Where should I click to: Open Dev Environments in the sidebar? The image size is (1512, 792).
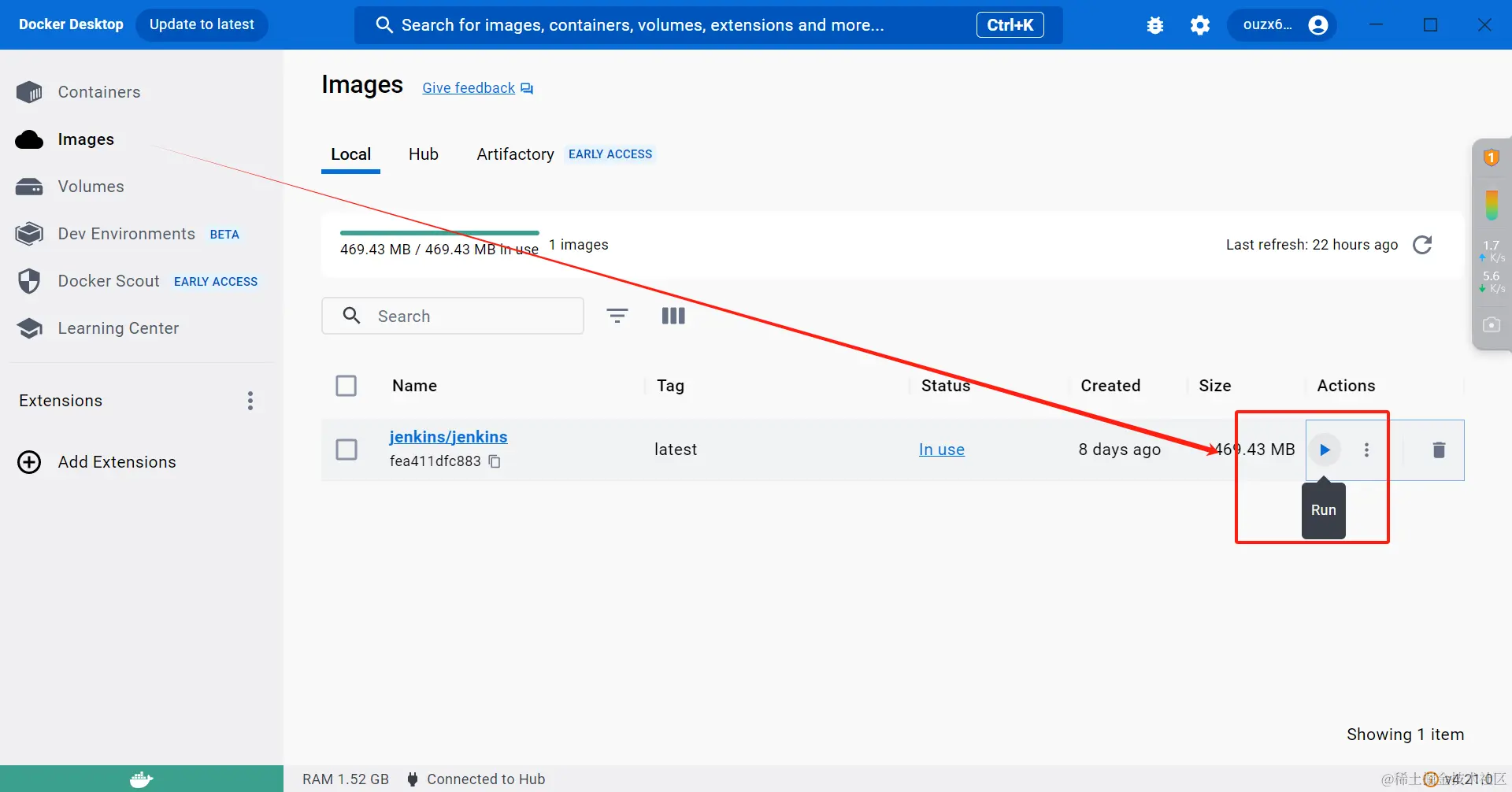coord(127,234)
